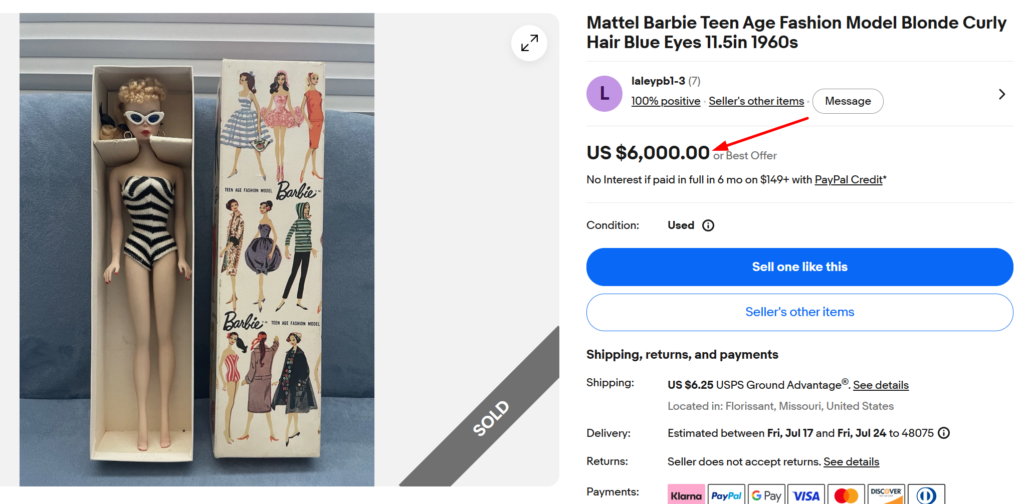Open the delivery estimate info icon
This screenshot has height=504, width=1024.
coord(944,433)
